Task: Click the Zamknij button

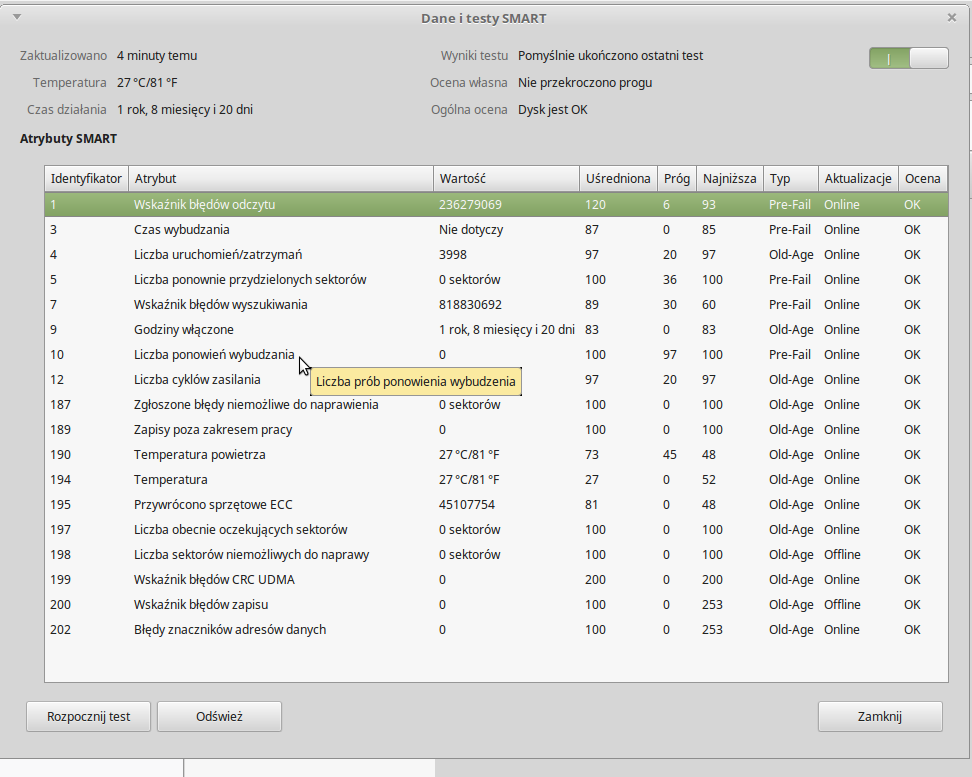Action: pyautogui.click(x=880, y=716)
